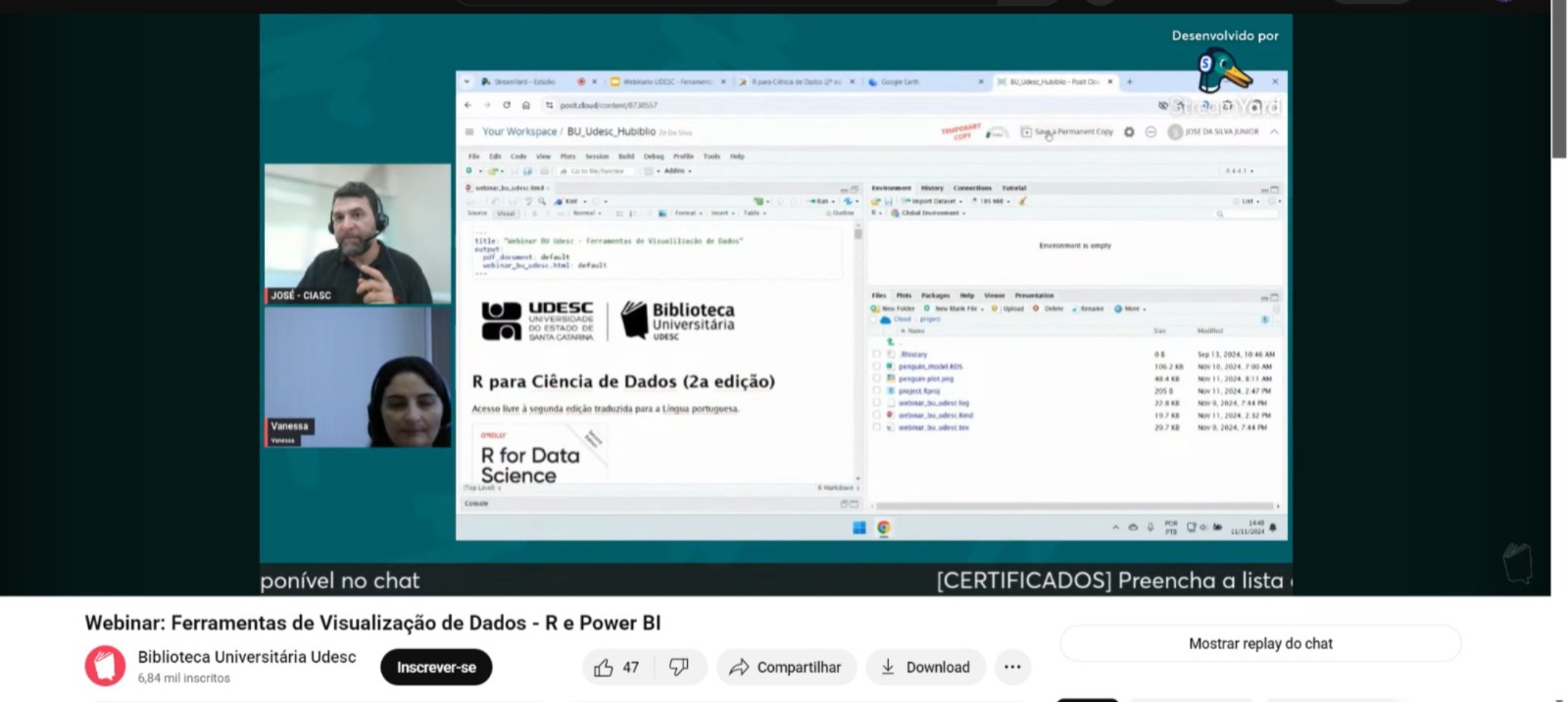Click the home icon in browser toolbar
This screenshot has width=1568, height=702.
[x=526, y=105]
